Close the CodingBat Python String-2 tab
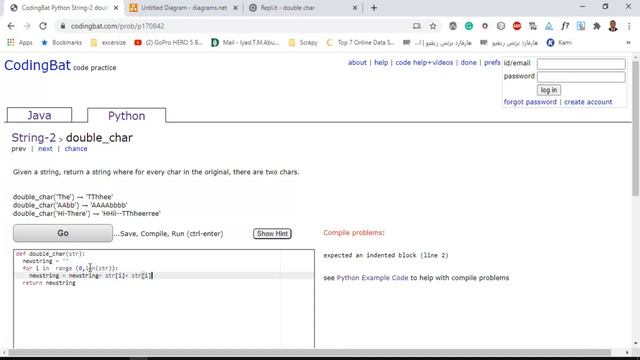 pos(116,8)
